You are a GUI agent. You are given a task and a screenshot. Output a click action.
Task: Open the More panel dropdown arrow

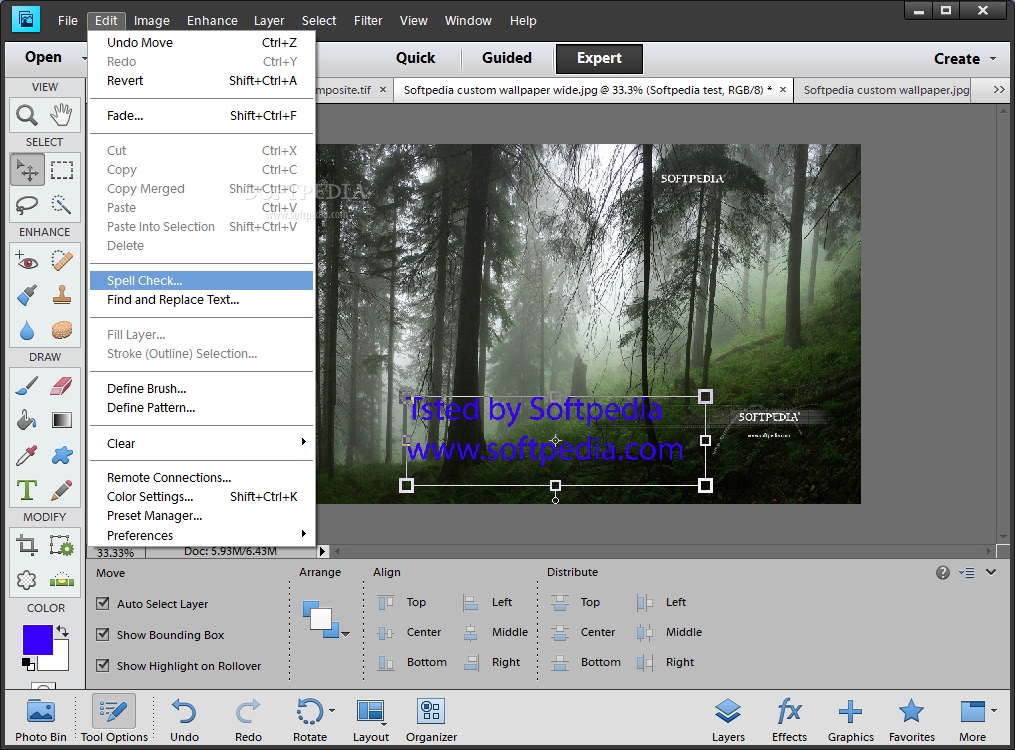pos(994,711)
